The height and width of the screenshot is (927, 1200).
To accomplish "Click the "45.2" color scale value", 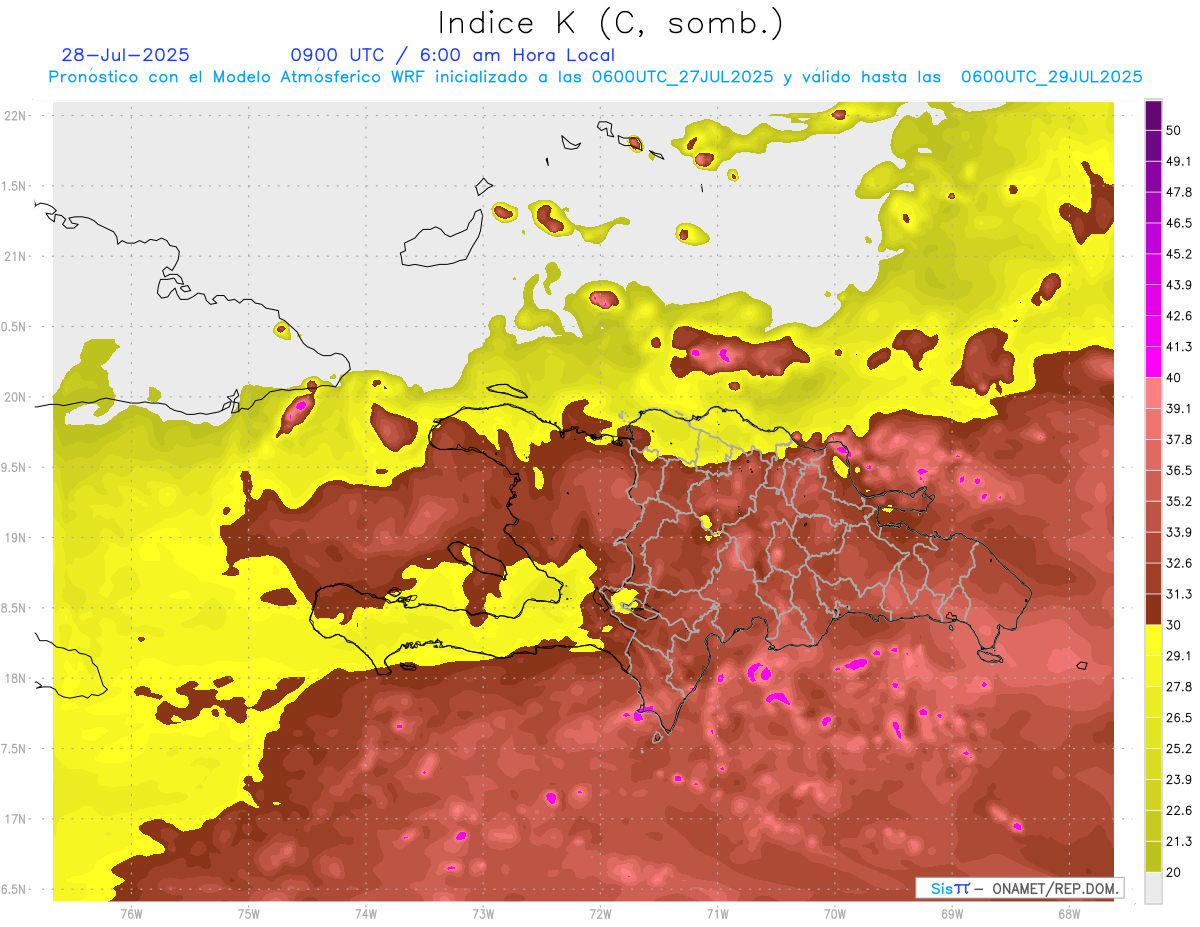I will point(1178,254).
